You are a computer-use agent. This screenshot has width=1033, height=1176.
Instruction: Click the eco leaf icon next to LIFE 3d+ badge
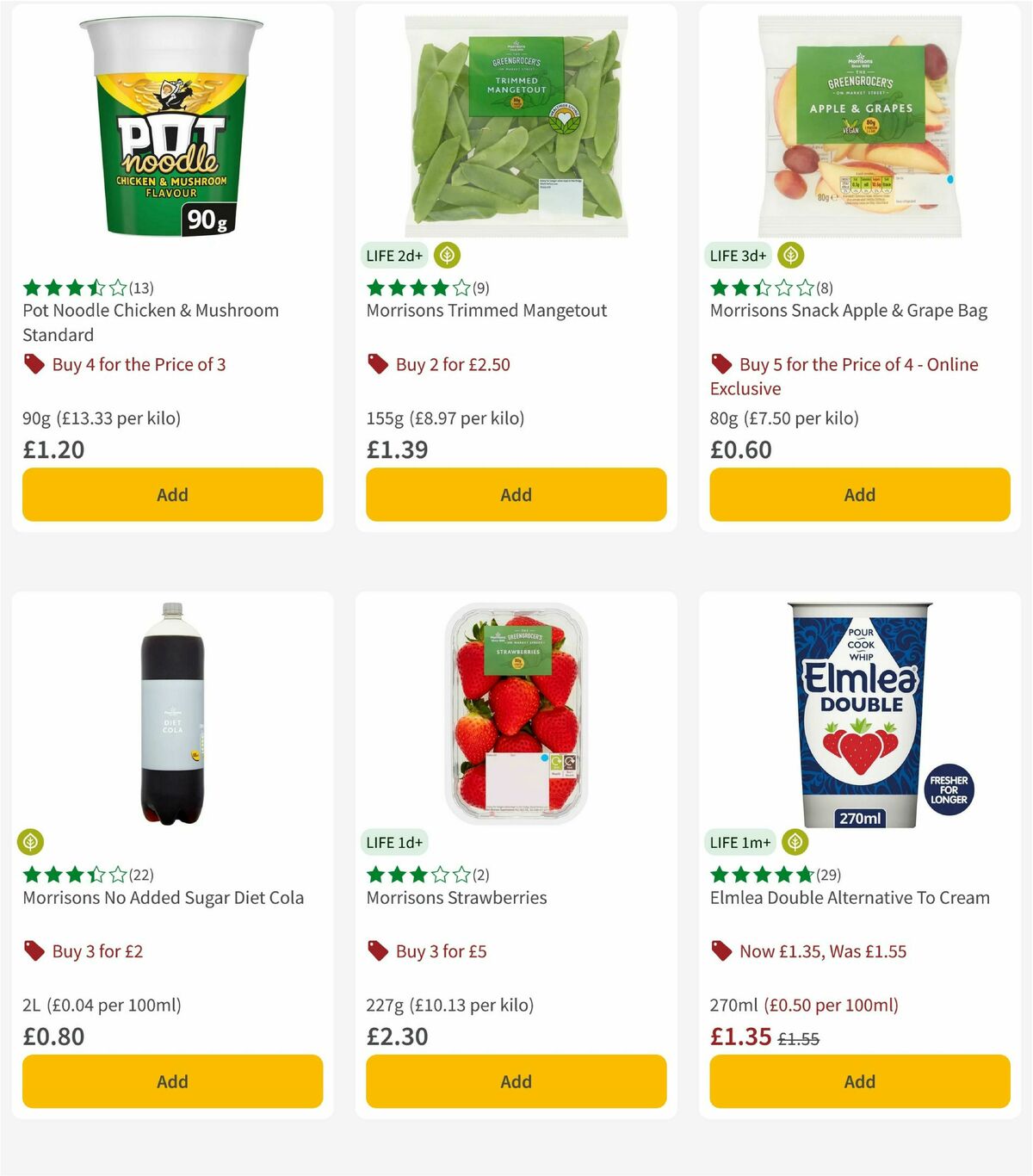coord(789,256)
